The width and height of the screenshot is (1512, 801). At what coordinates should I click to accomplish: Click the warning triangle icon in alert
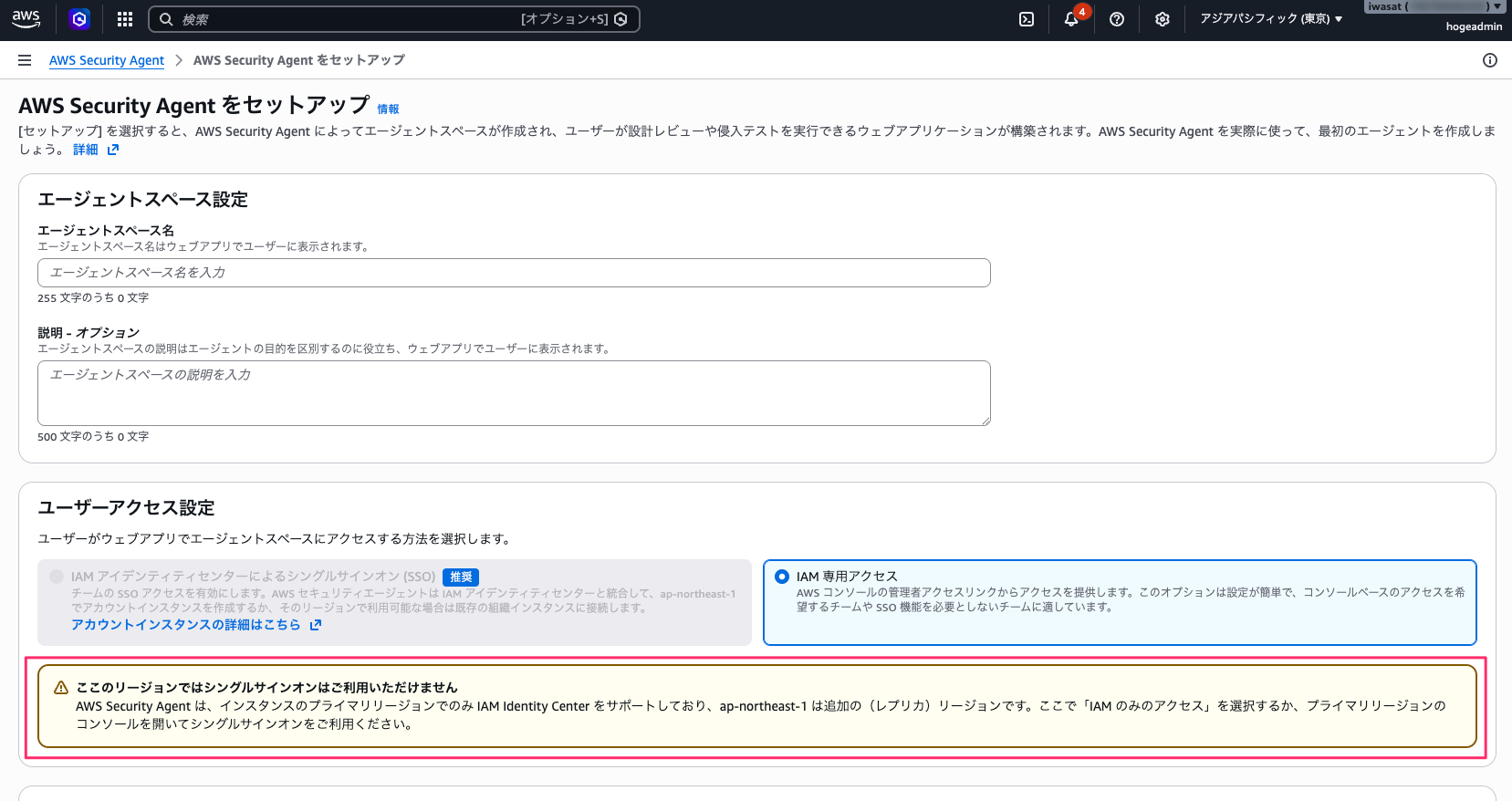(61, 688)
